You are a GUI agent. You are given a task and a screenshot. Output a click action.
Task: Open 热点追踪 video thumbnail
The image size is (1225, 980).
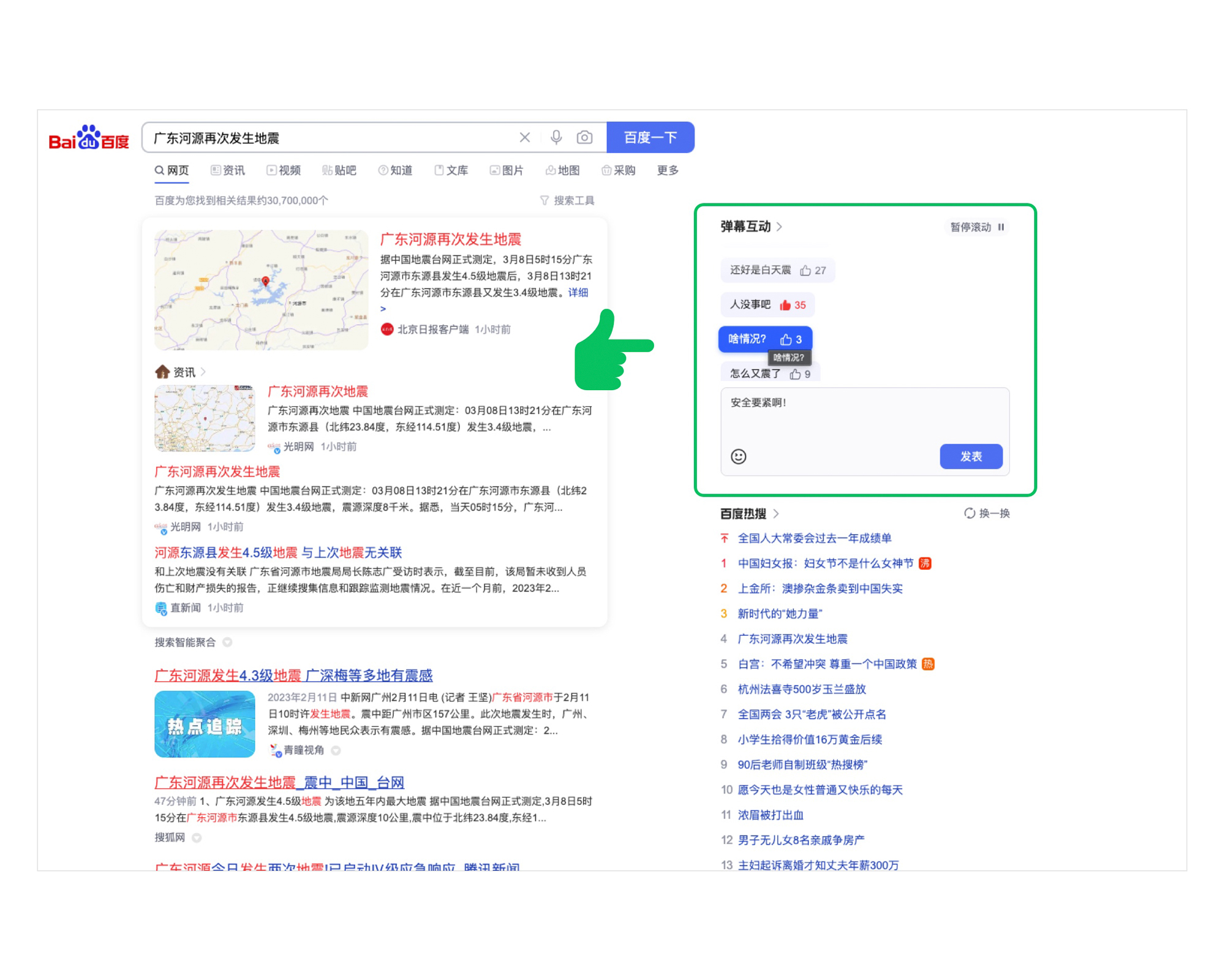pos(205,724)
